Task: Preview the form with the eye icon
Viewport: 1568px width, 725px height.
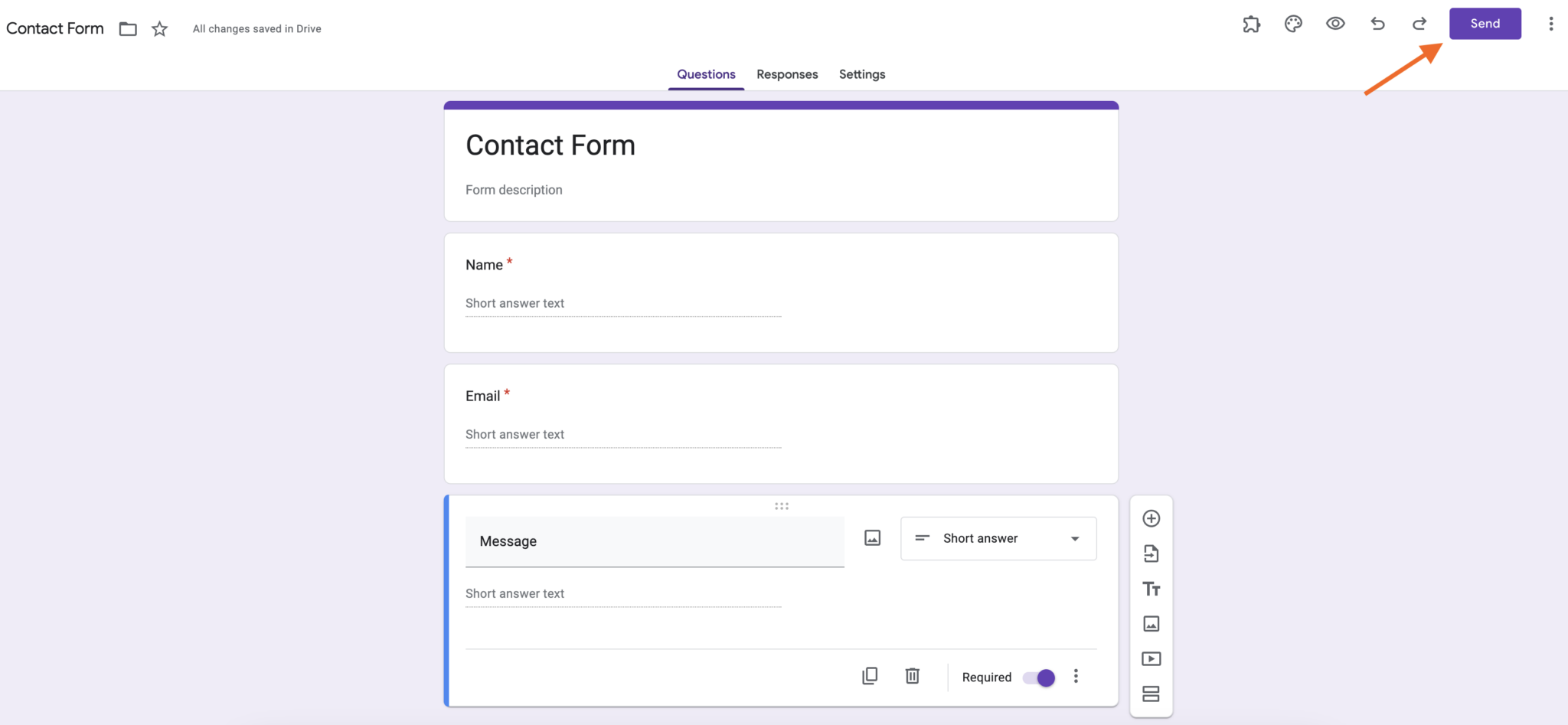Action: [1335, 24]
